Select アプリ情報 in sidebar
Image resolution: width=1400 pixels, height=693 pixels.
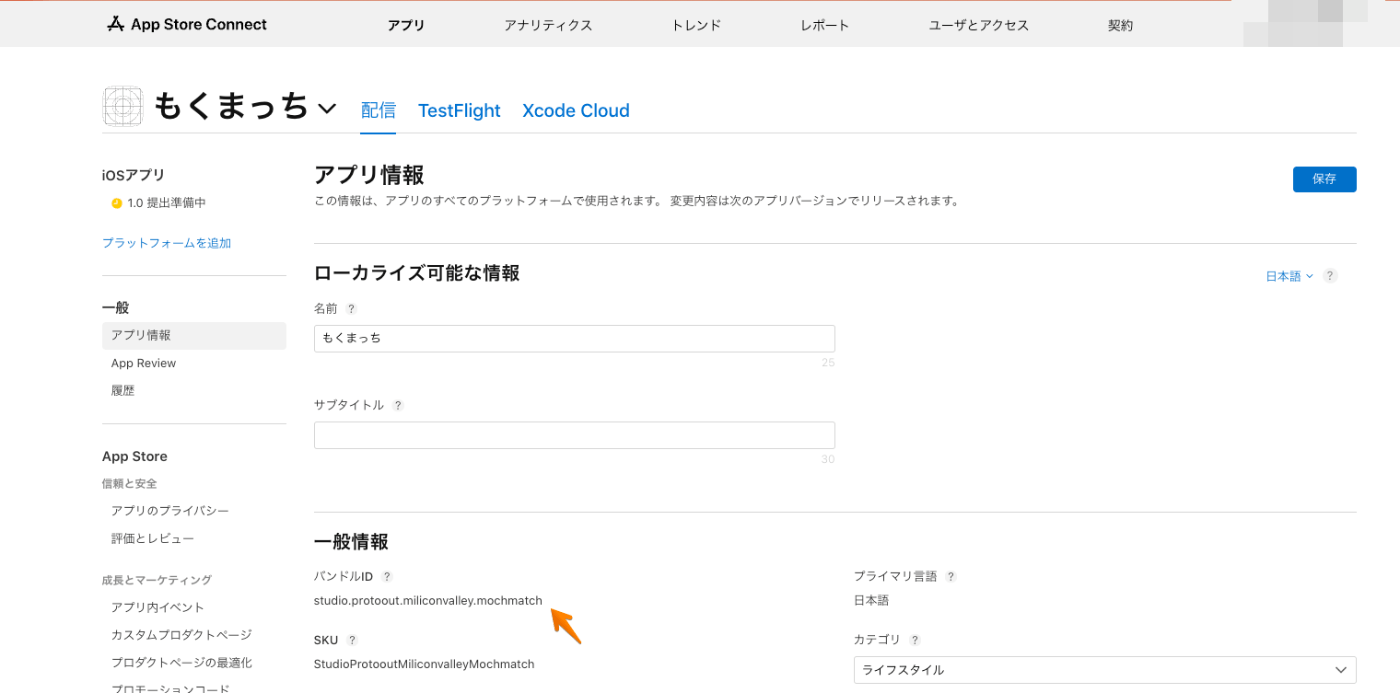[194, 336]
